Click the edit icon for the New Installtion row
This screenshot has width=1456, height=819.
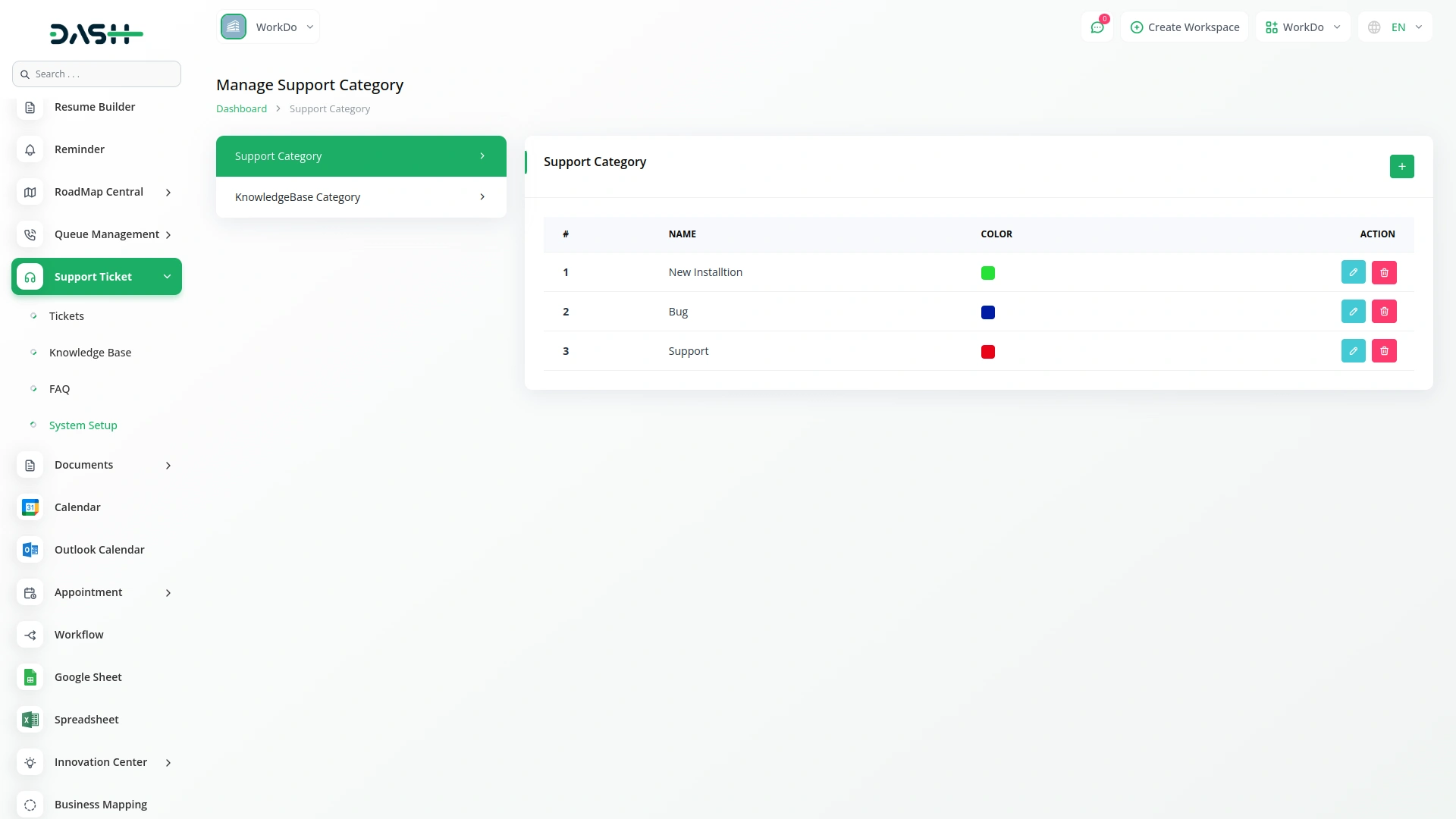pos(1353,272)
